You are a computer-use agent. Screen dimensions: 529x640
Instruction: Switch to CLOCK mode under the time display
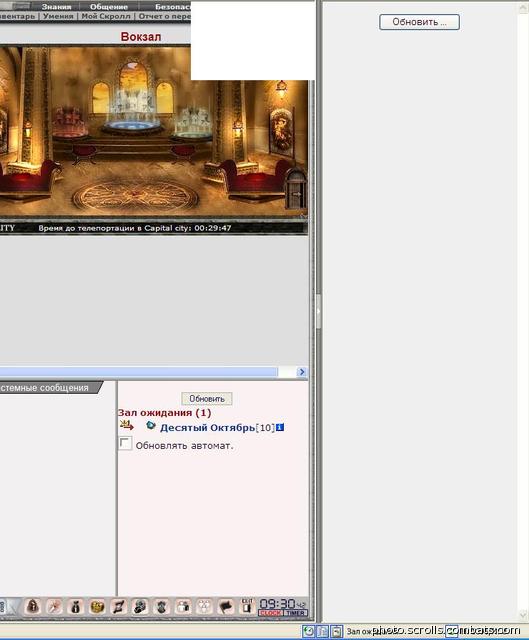pos(271,613)
